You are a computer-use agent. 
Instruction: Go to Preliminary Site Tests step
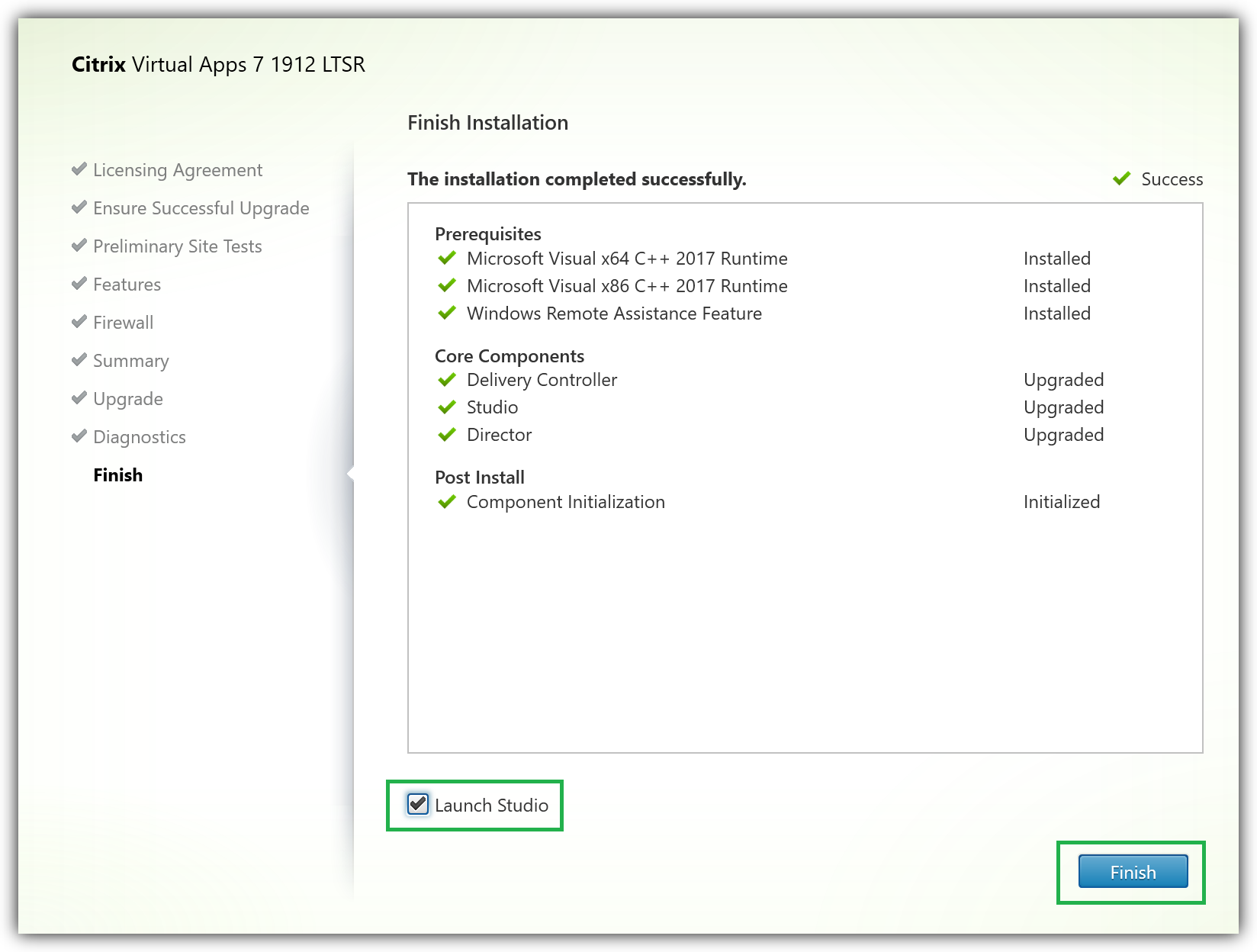[x=177, y=246]
